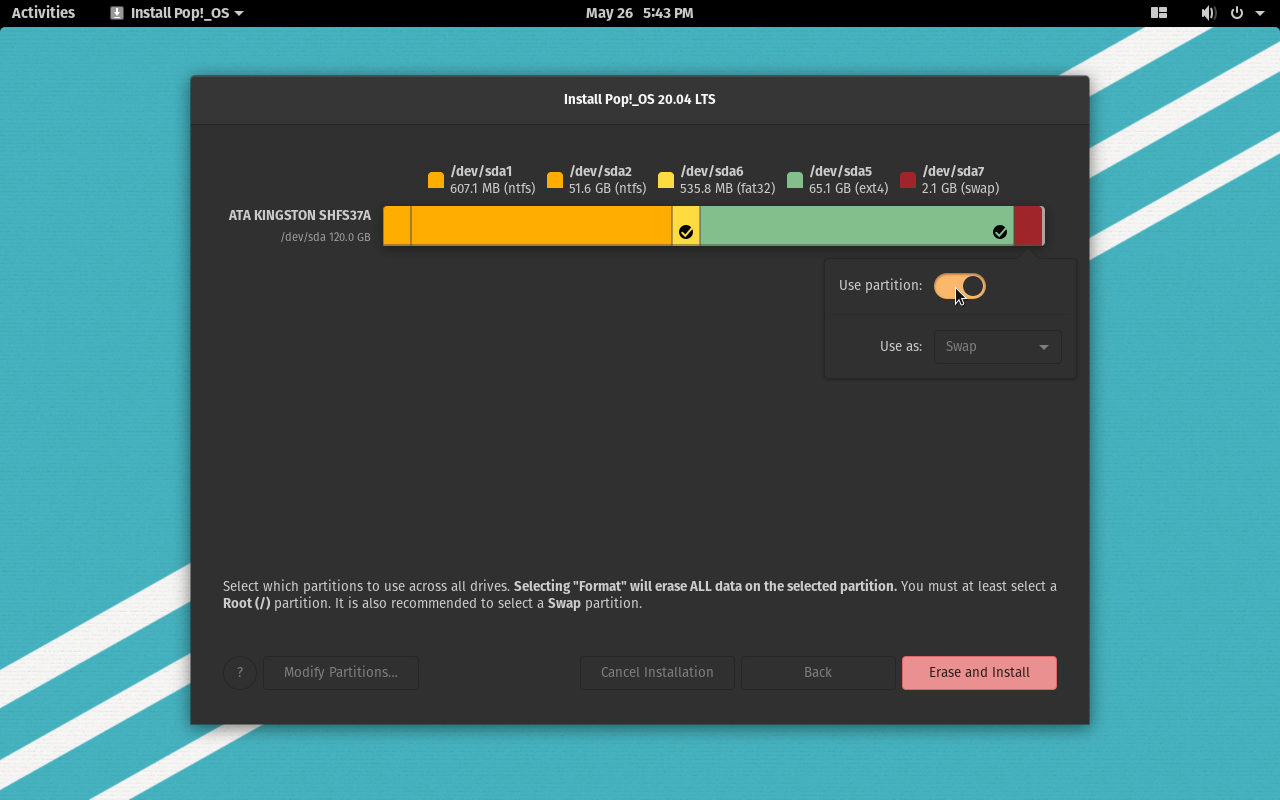This screenshot has height=800, width=1280.
Task: Click Erase and Install
Action: coord(979,672)
